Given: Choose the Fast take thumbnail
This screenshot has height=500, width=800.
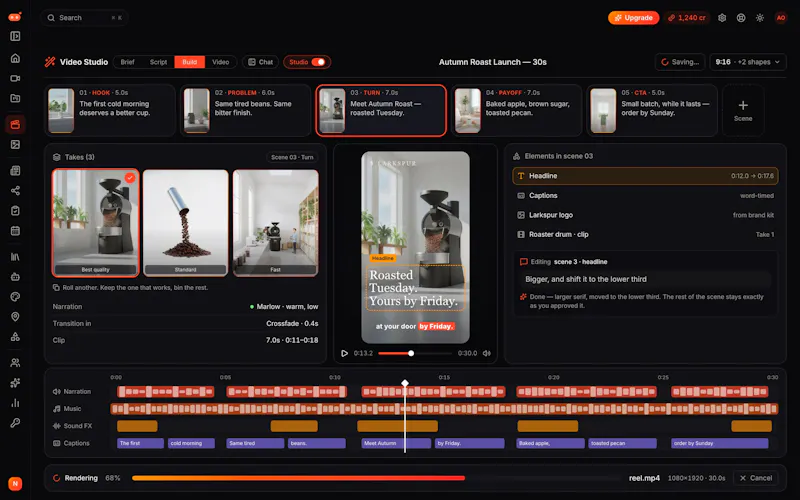Looking at the screenshot, I should point(276,223).
